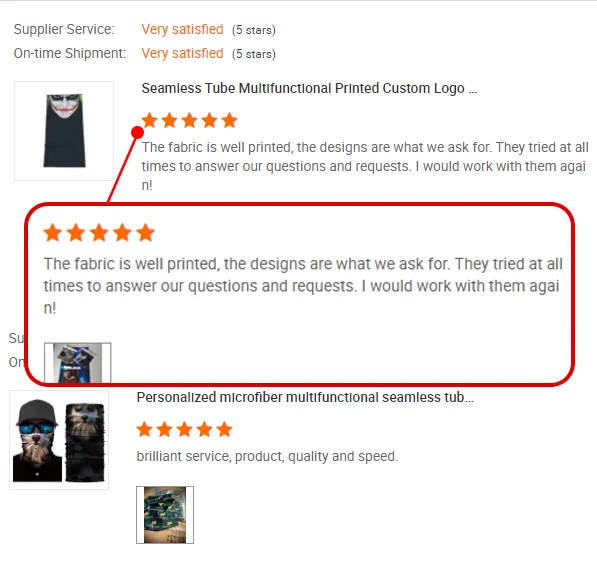Screen dimensions: 597x569
Task: Click the red dot annotation marker
Action: pos(137,133)
